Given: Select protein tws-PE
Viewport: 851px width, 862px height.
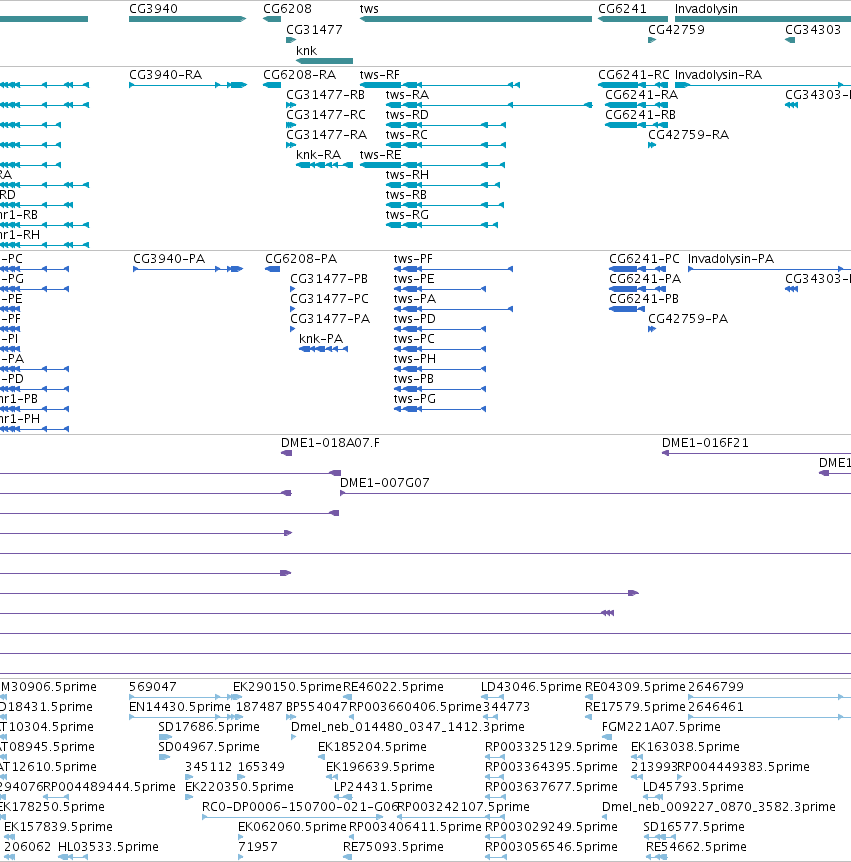Looking at the screenshot, I should pos(440,289).
